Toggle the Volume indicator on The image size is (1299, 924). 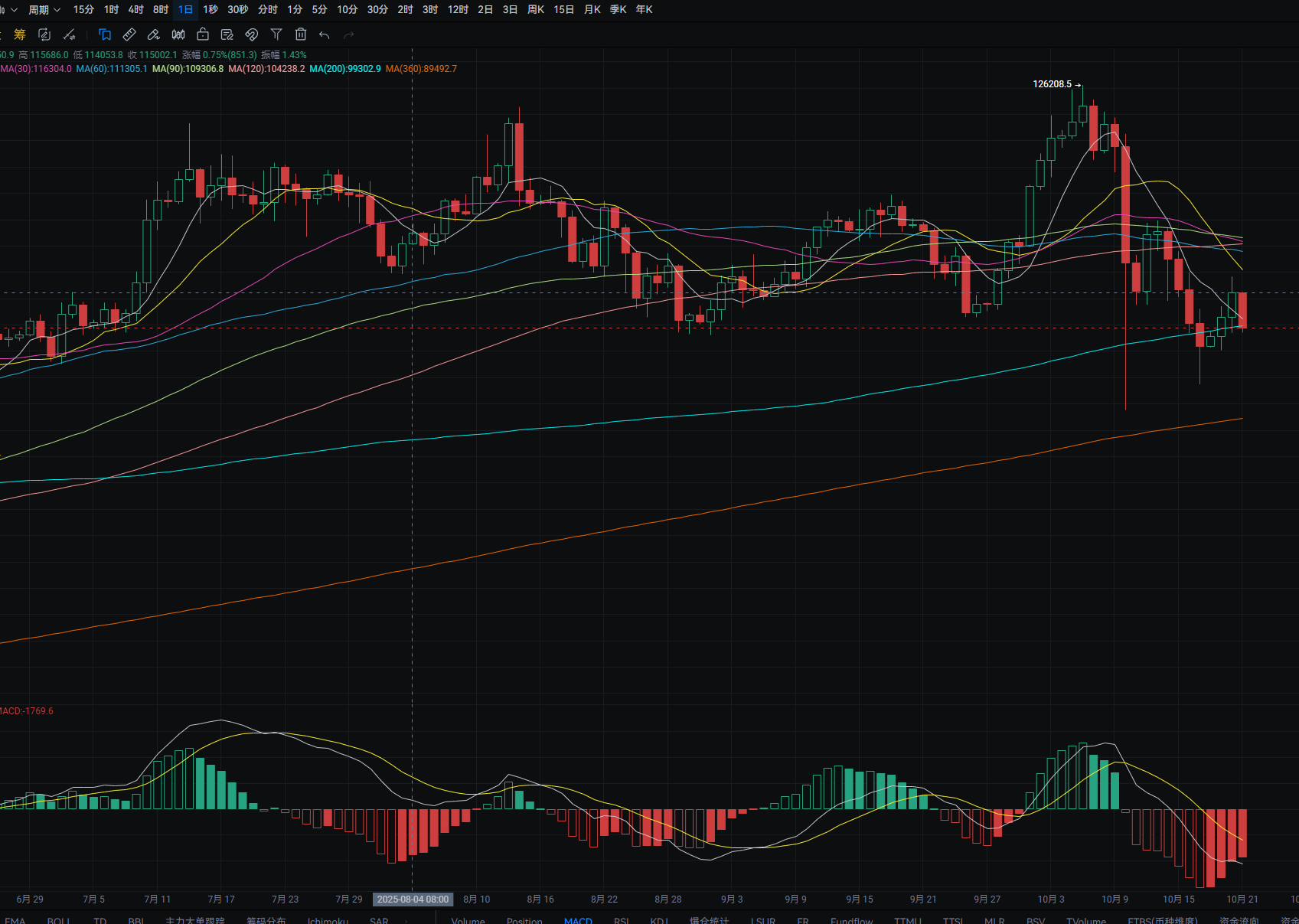[x=468, y=920]
